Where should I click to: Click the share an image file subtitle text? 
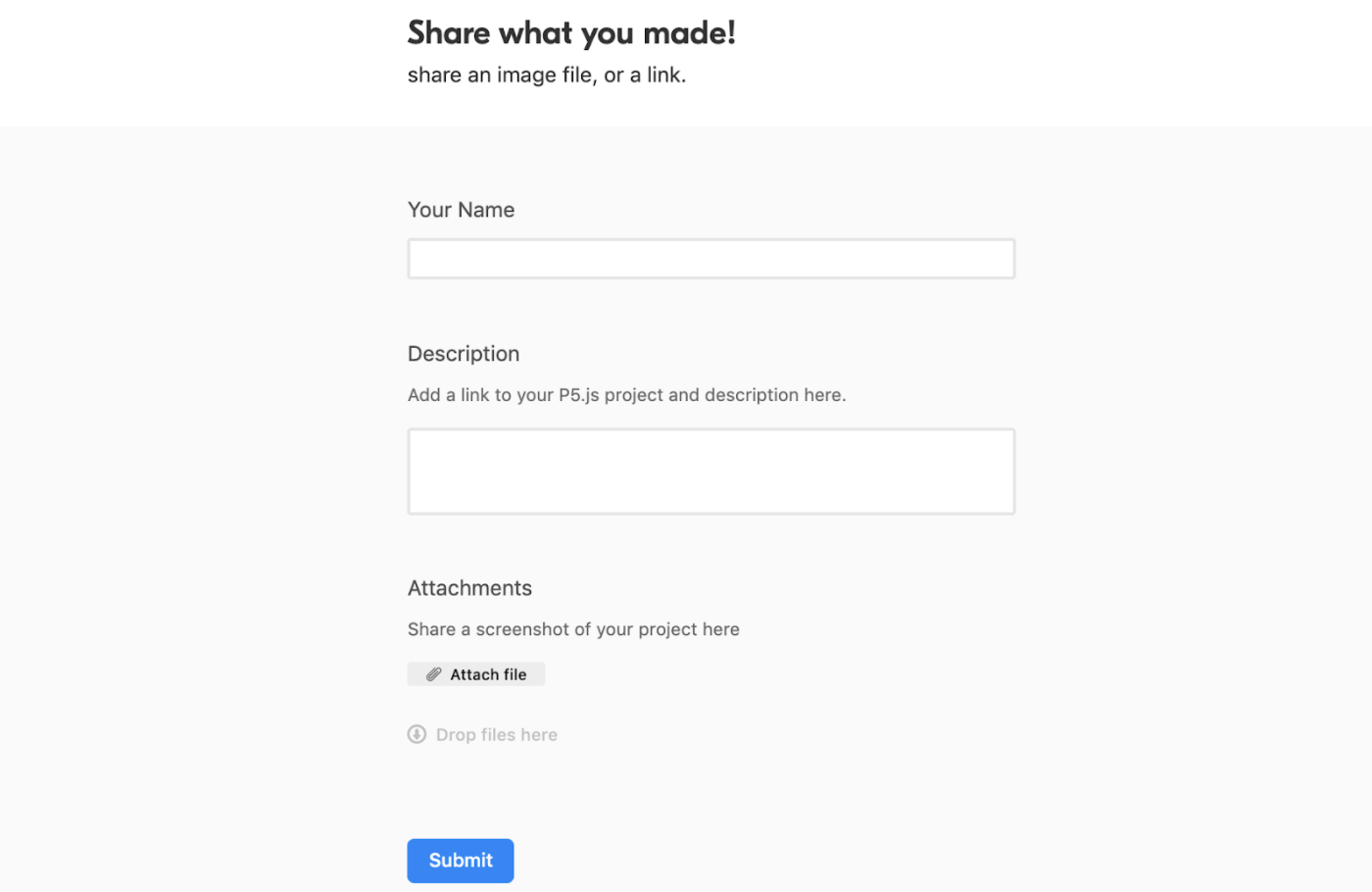pyautogui.click(x=547, y=74)
